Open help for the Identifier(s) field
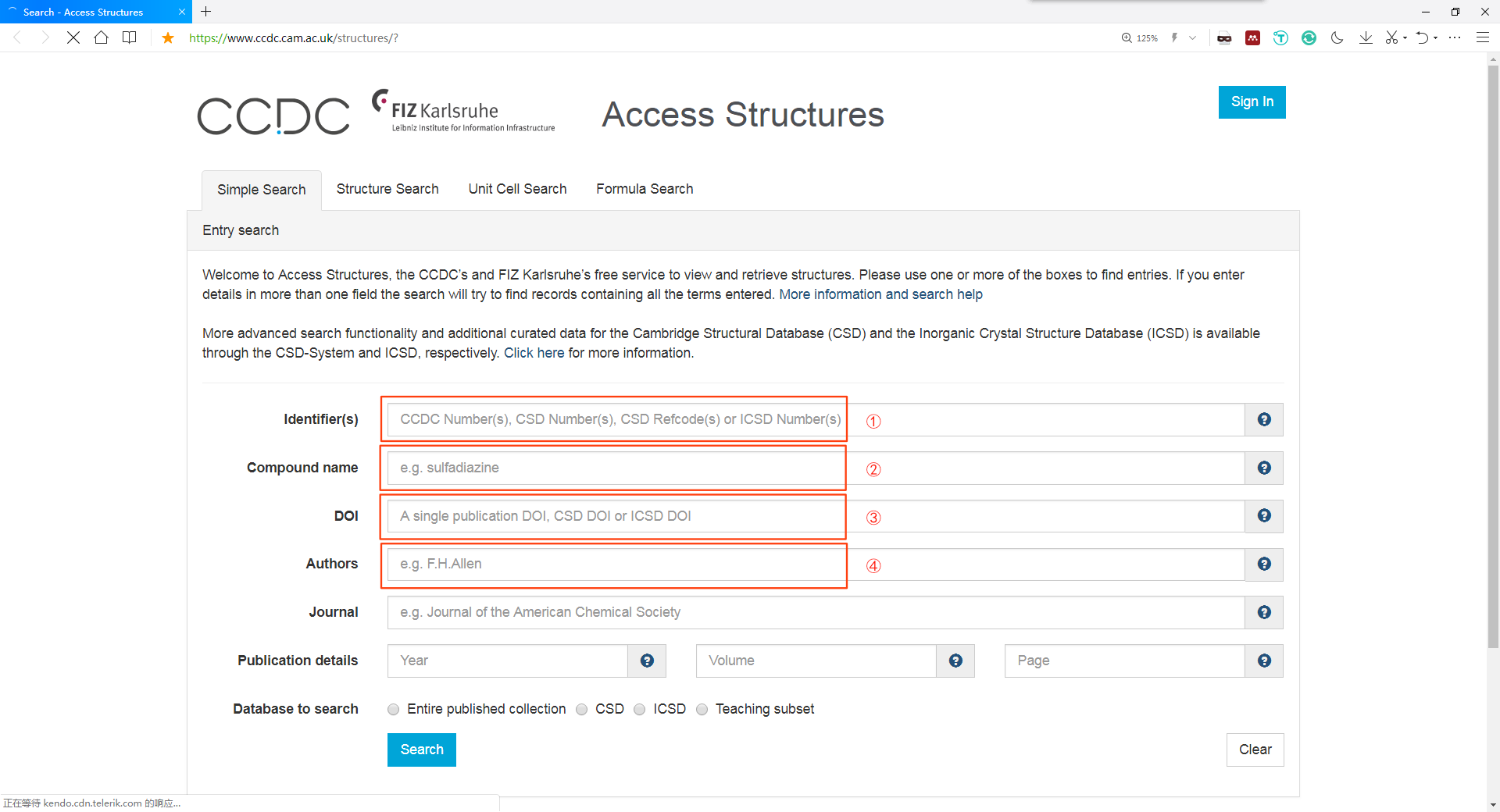This screenshot has height=812, width=1500. click(x=1264, y=419)
